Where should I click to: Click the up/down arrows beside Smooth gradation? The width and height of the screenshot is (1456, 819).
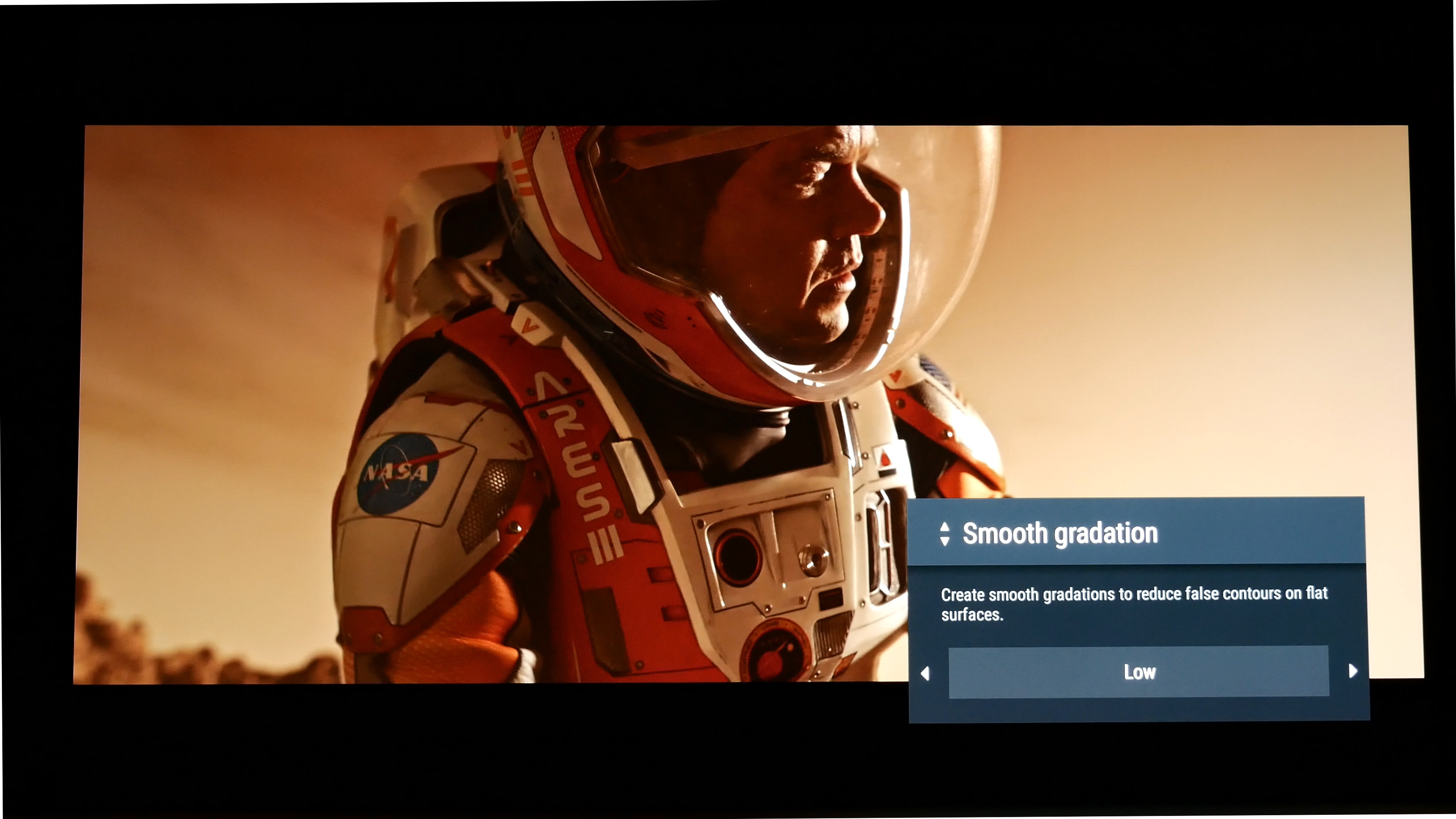click(x=944, y=534)
